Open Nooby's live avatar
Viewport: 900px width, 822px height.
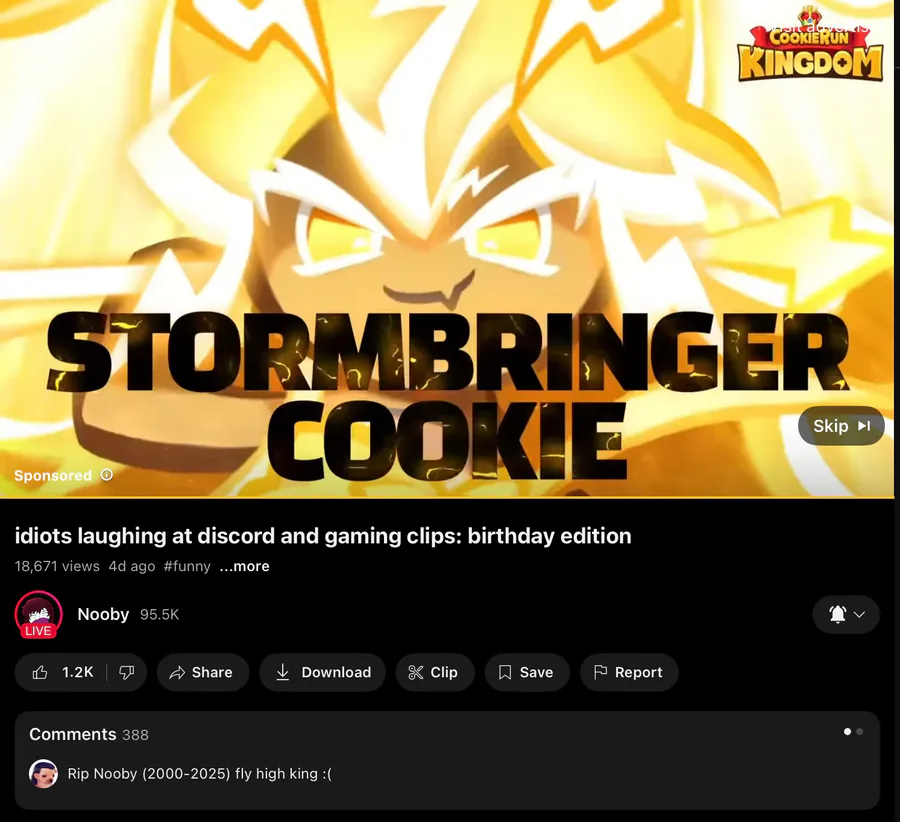coord(38,614)
